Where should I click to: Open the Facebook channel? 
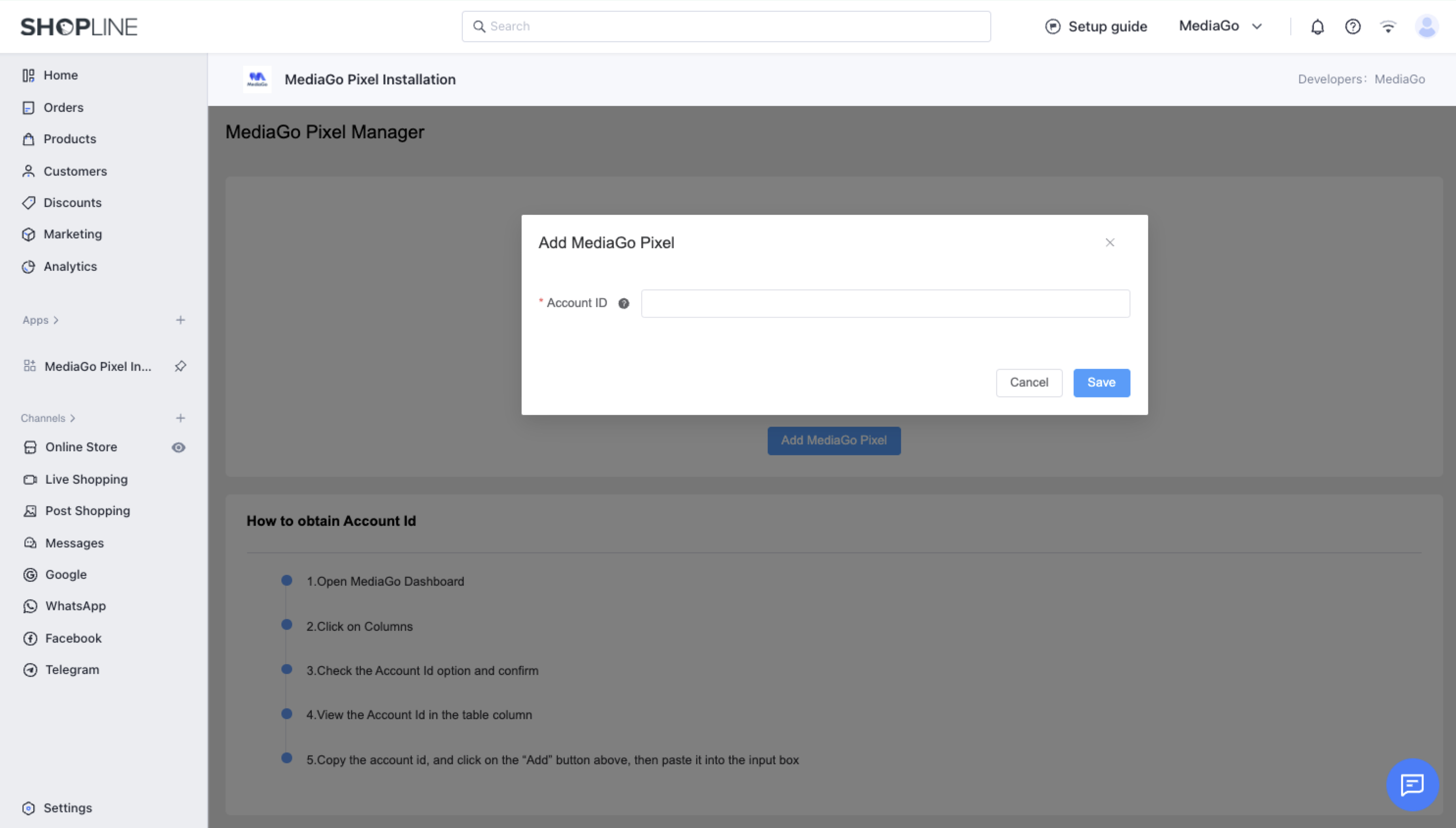[74, 638]
